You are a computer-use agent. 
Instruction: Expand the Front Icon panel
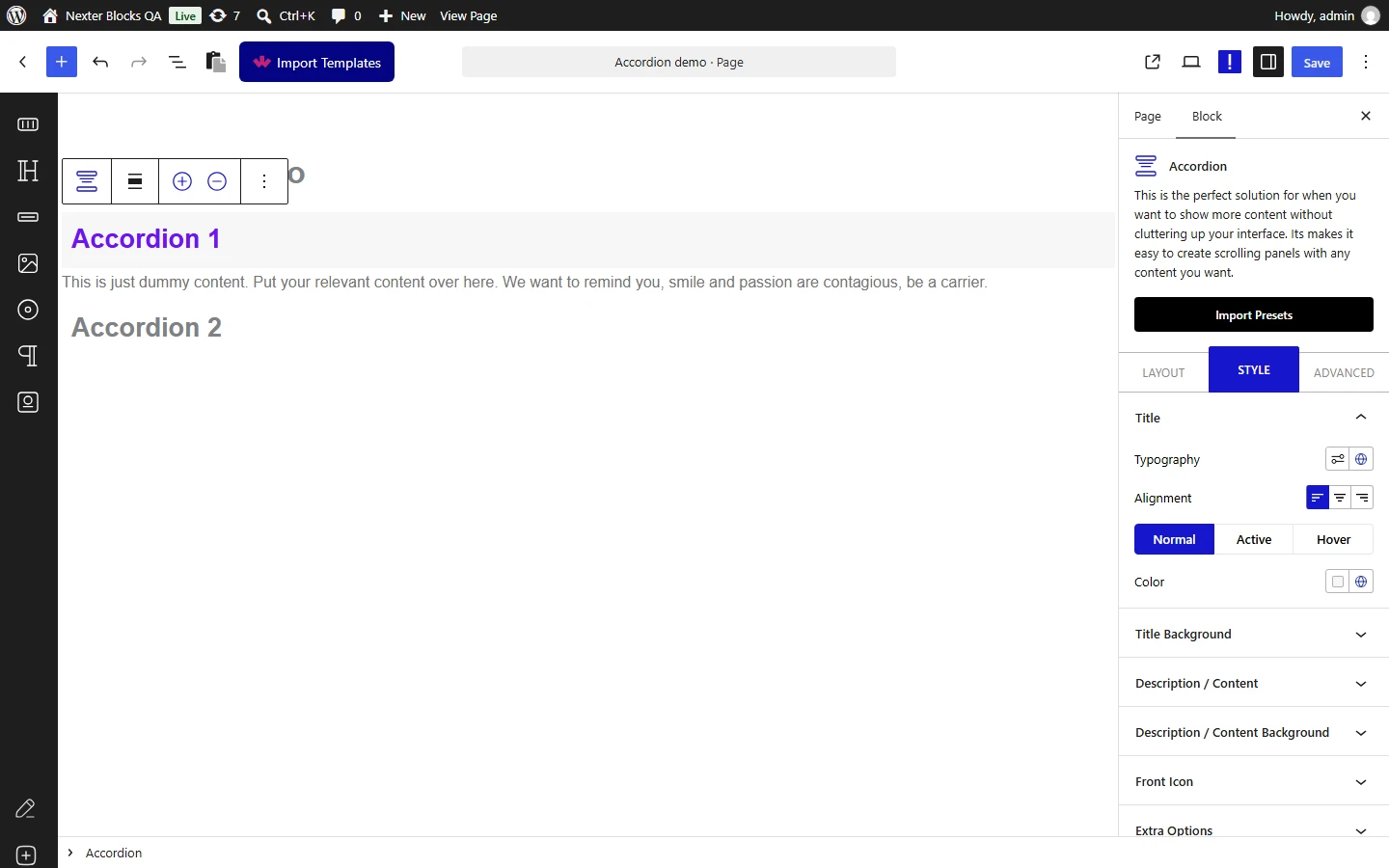1254,781
